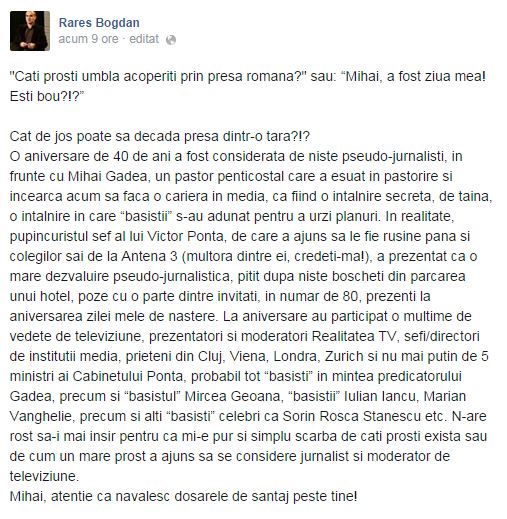Screen dimensions: 507x519
Task: Click 'Cabinetului Ponta' phrase
Action: pyautogui.click(x=127, y=376)
